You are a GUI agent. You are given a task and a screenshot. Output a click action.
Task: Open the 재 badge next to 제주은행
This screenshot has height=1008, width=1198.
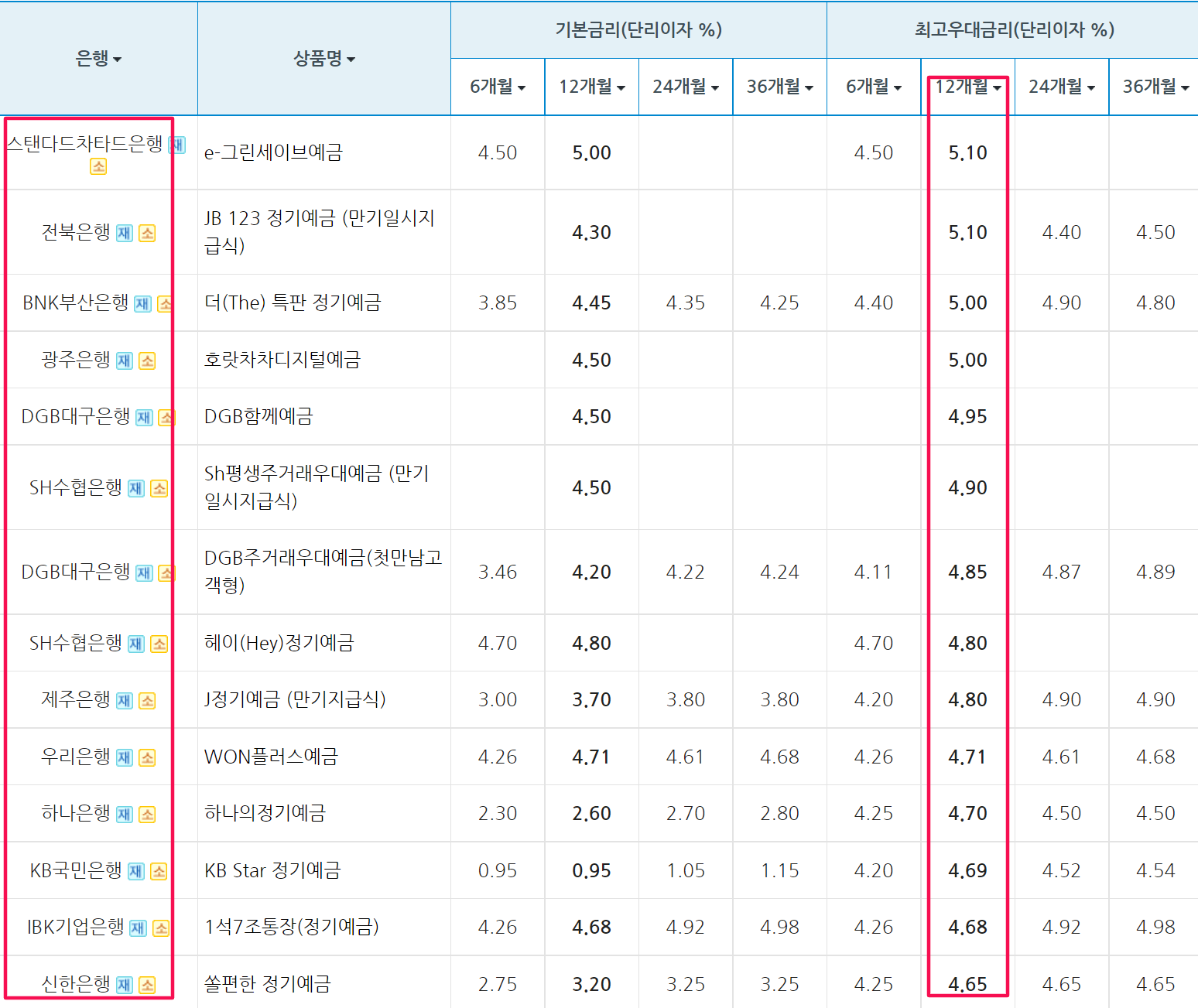[125, 701]
